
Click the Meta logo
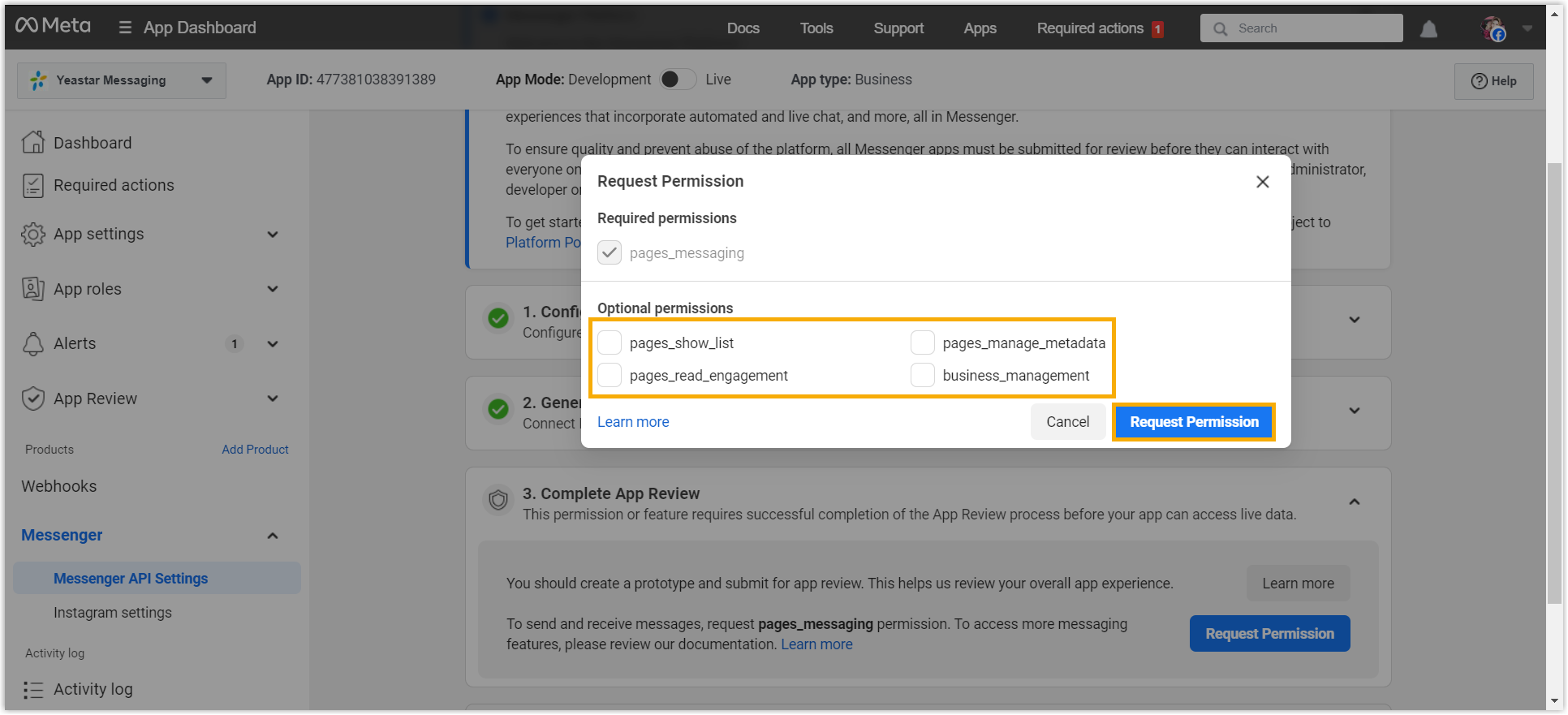click(x=54, y=26)
